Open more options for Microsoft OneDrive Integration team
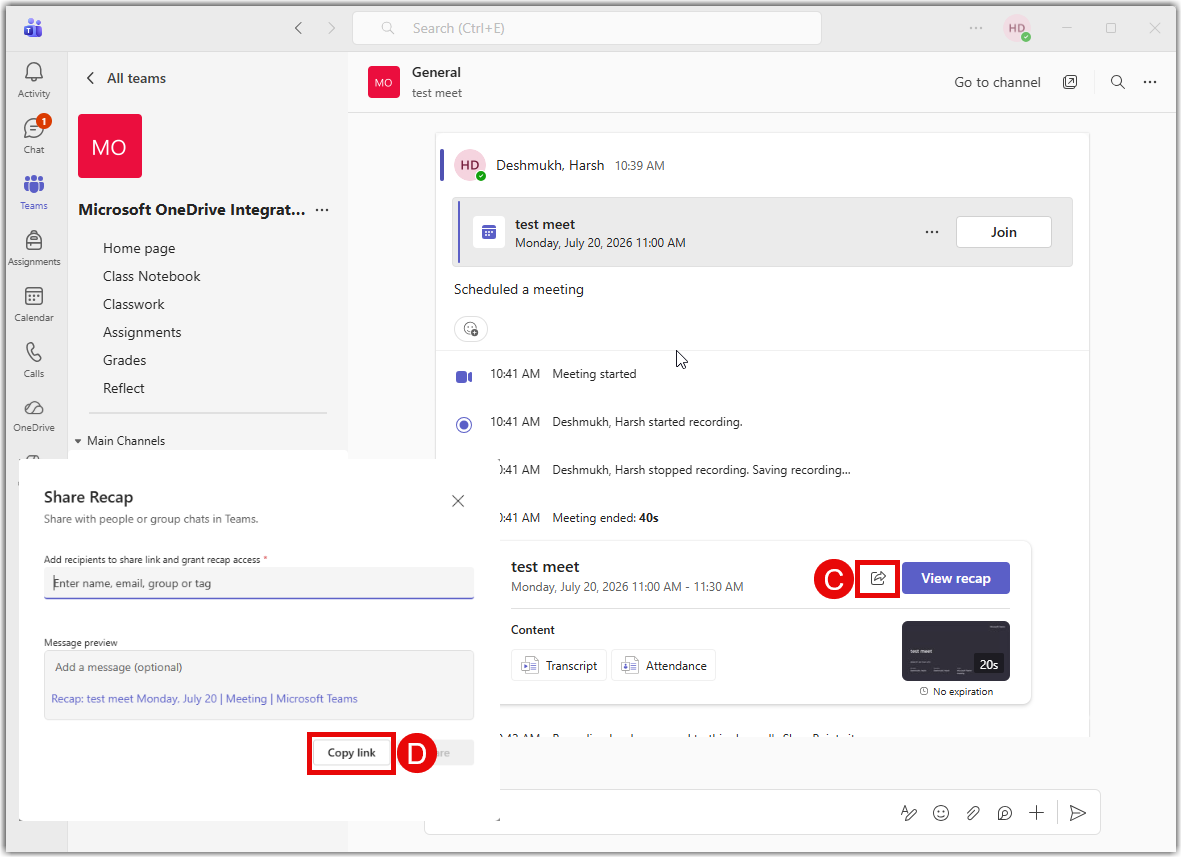Viewport: 1182px width, 858px height. coord(322,210)
